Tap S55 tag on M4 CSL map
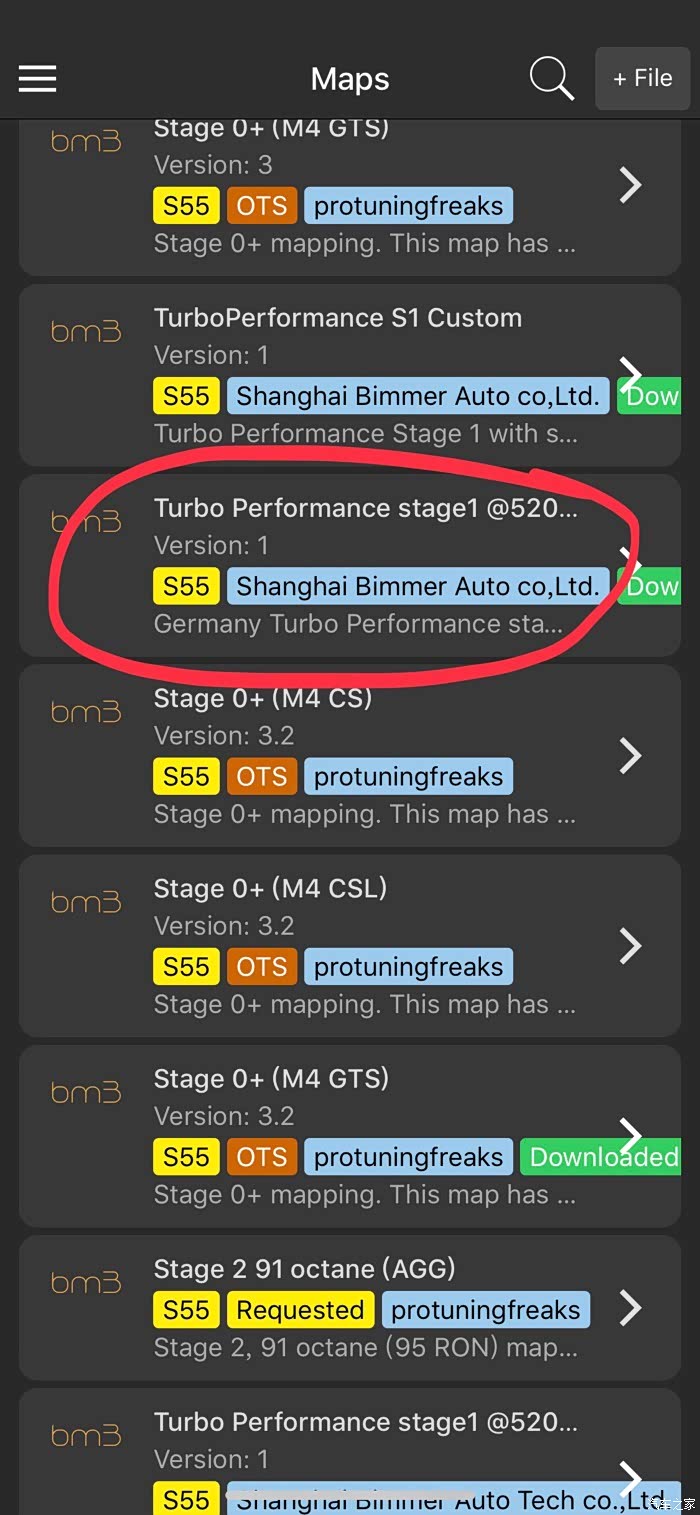Image resolution: width=700 pixels, height=1515 pixels. tap(186, 967)
